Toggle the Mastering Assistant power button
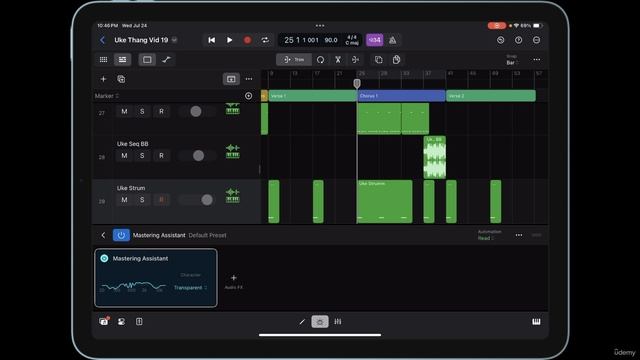The width and height of the screenshot is (640, 360). tap(121, 235)
